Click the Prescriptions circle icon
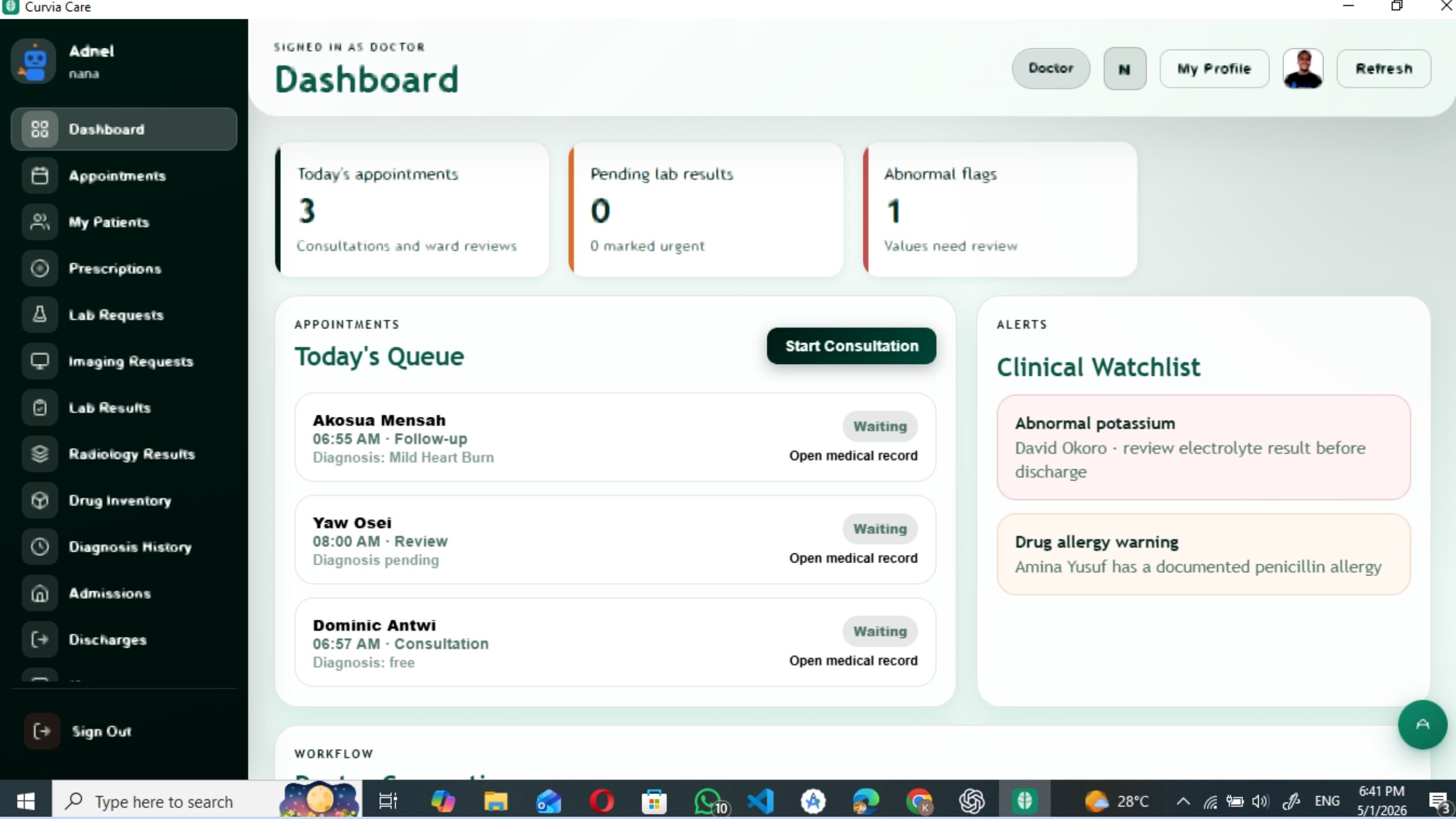This screenshot has height=819, width=1456. [x=40, y=268]
